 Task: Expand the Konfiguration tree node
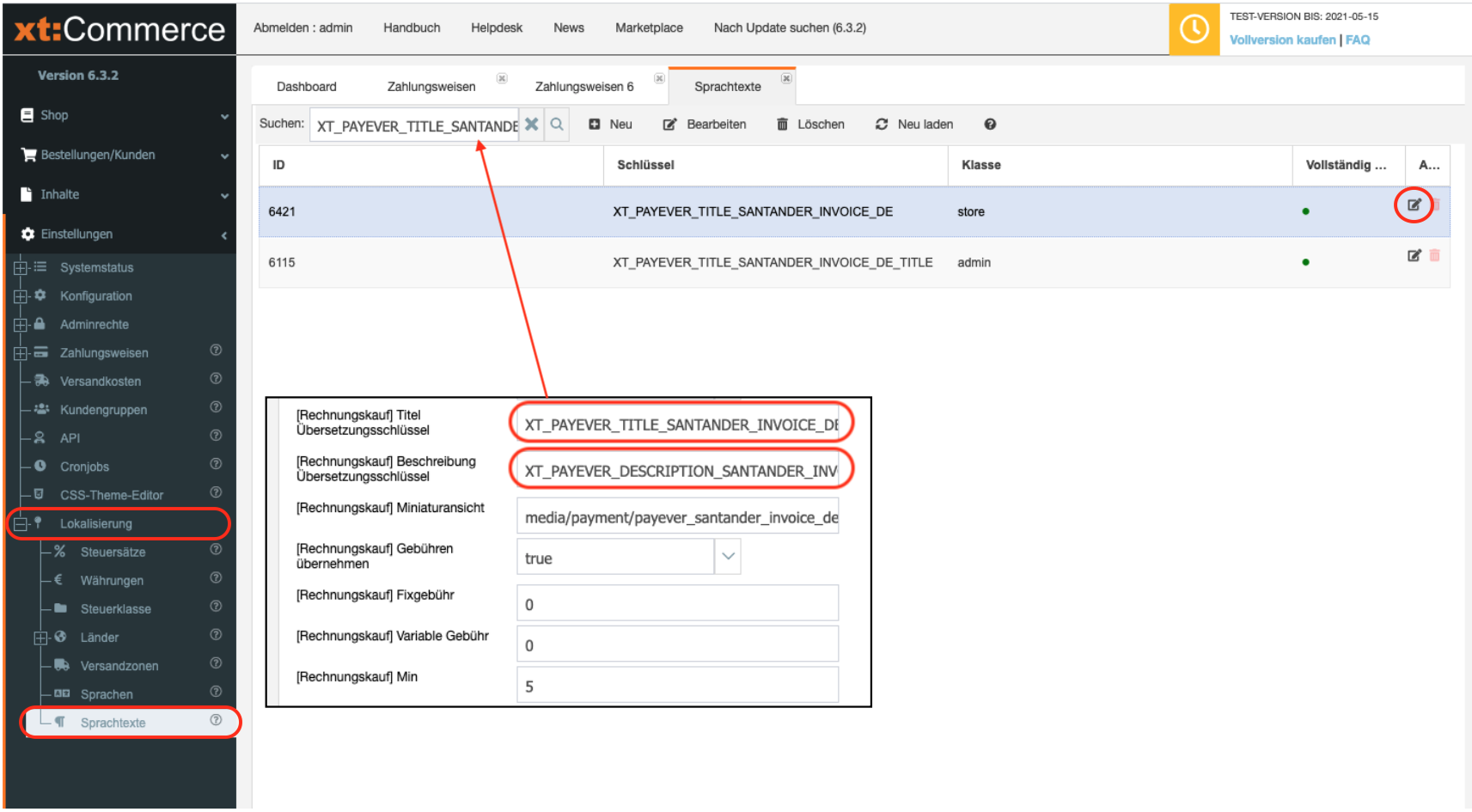click(x=21, y=296)
